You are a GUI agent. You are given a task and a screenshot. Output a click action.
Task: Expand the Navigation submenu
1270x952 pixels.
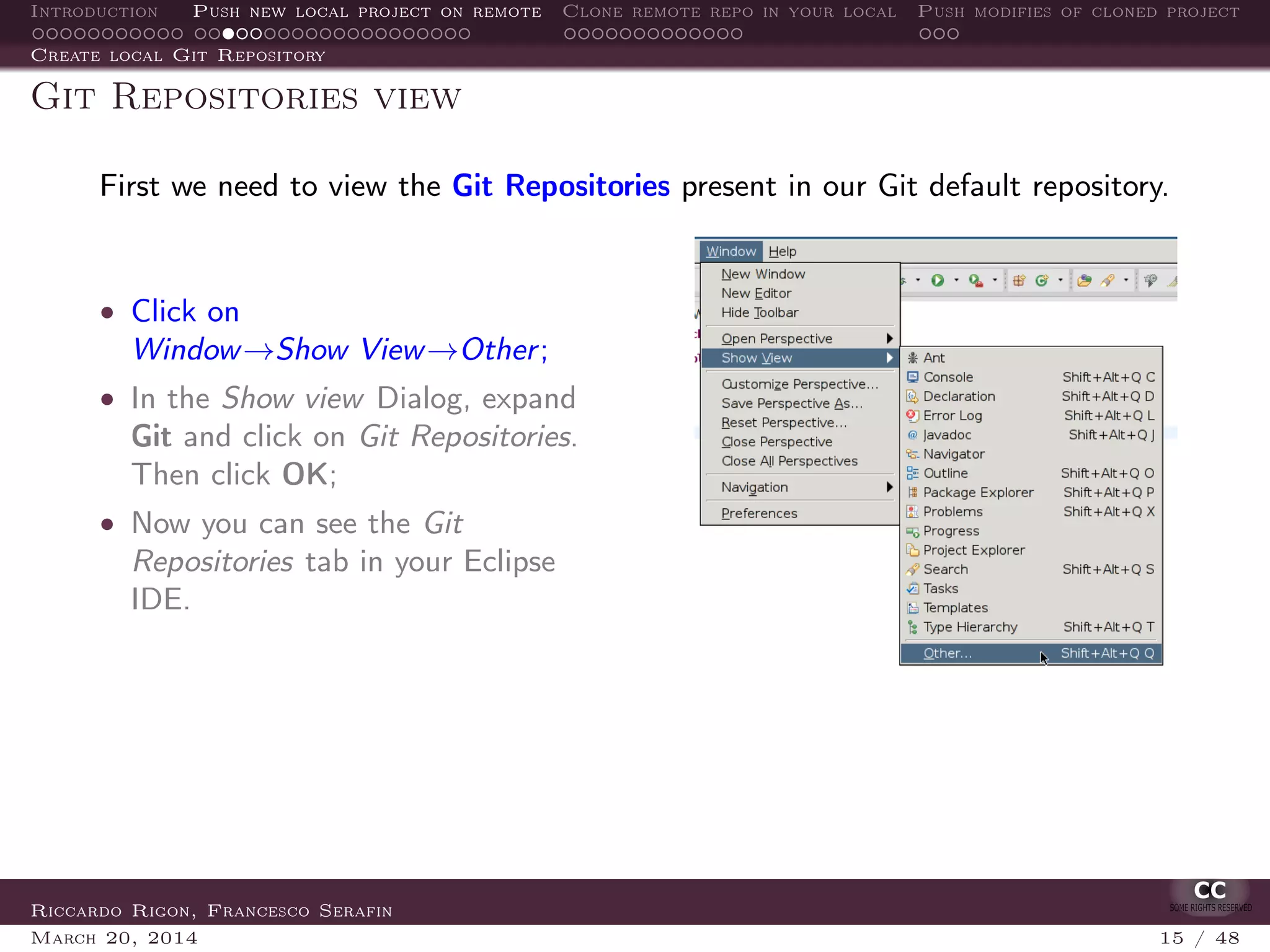point(800,487)
